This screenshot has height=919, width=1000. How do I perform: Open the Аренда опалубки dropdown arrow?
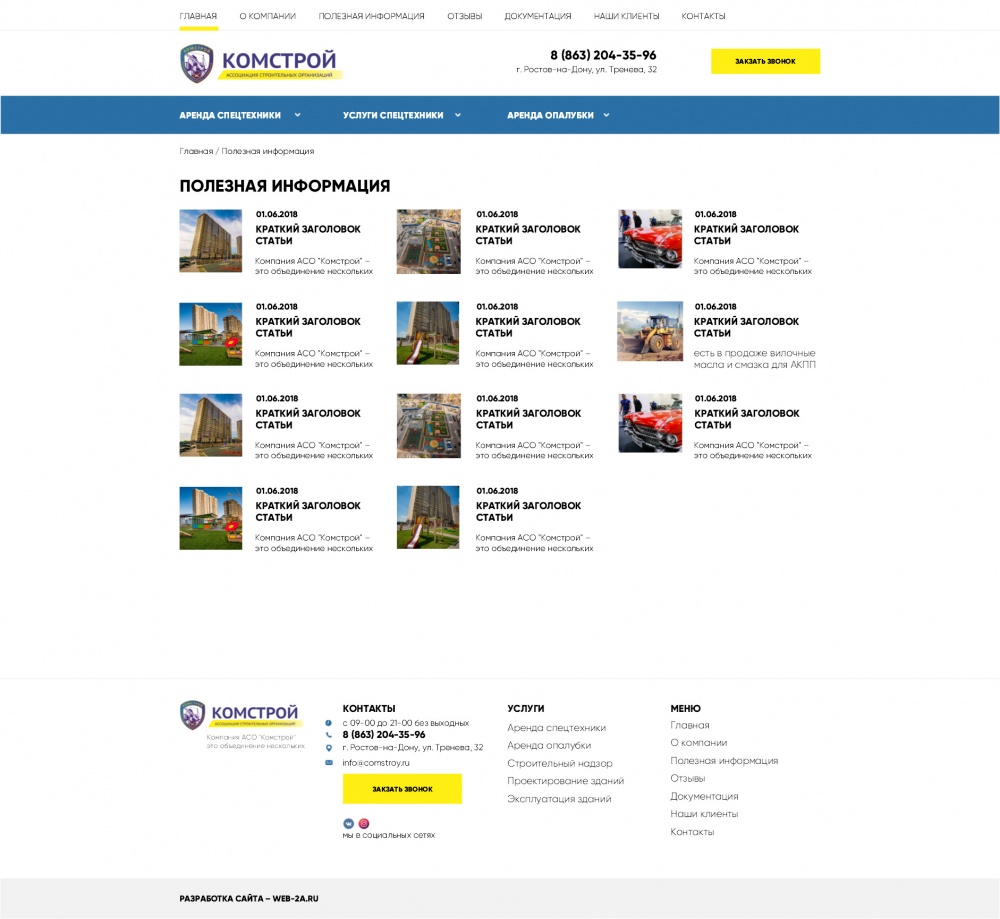point(607,115)
